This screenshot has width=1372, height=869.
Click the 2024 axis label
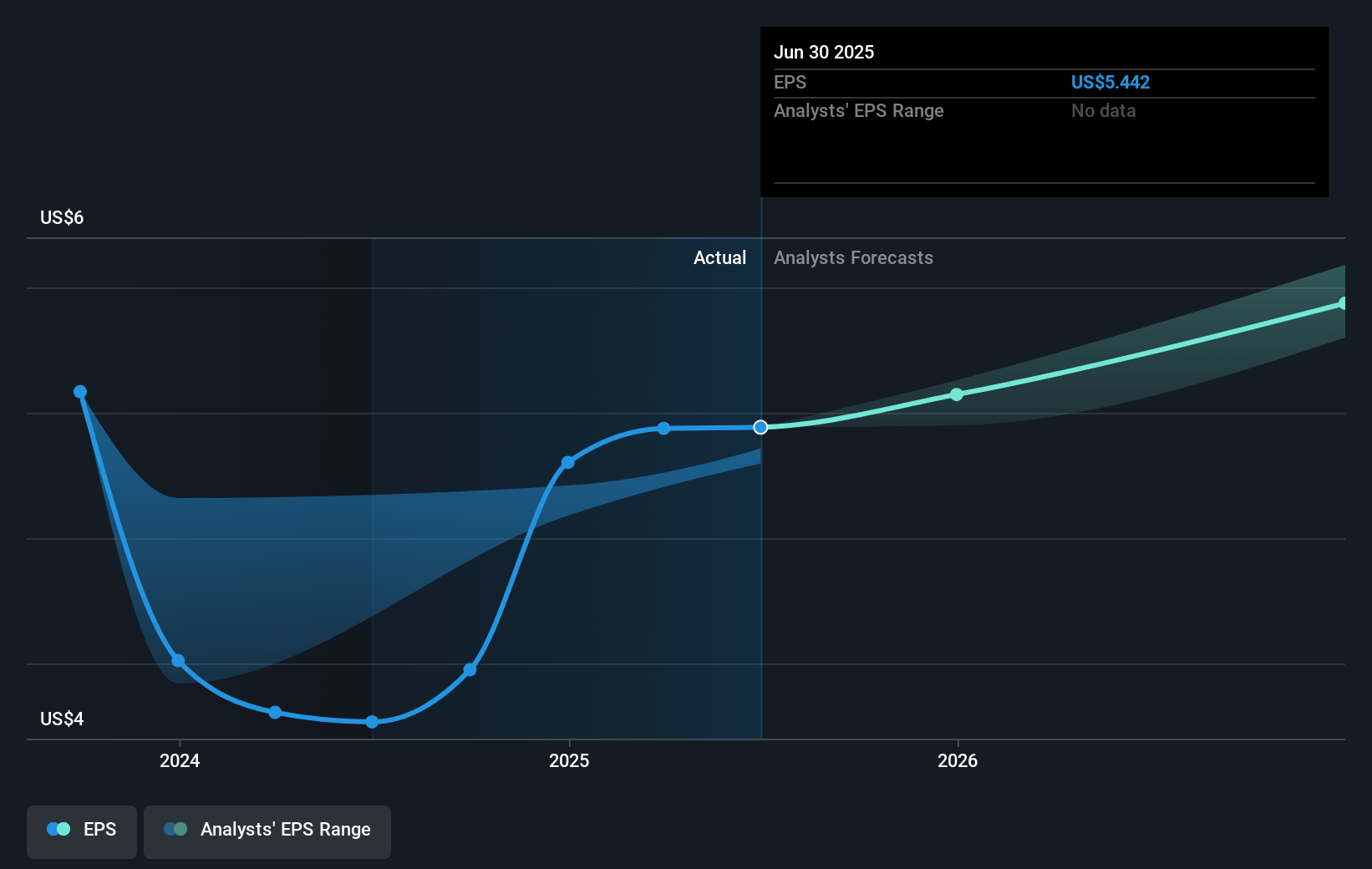pos(180,760)
